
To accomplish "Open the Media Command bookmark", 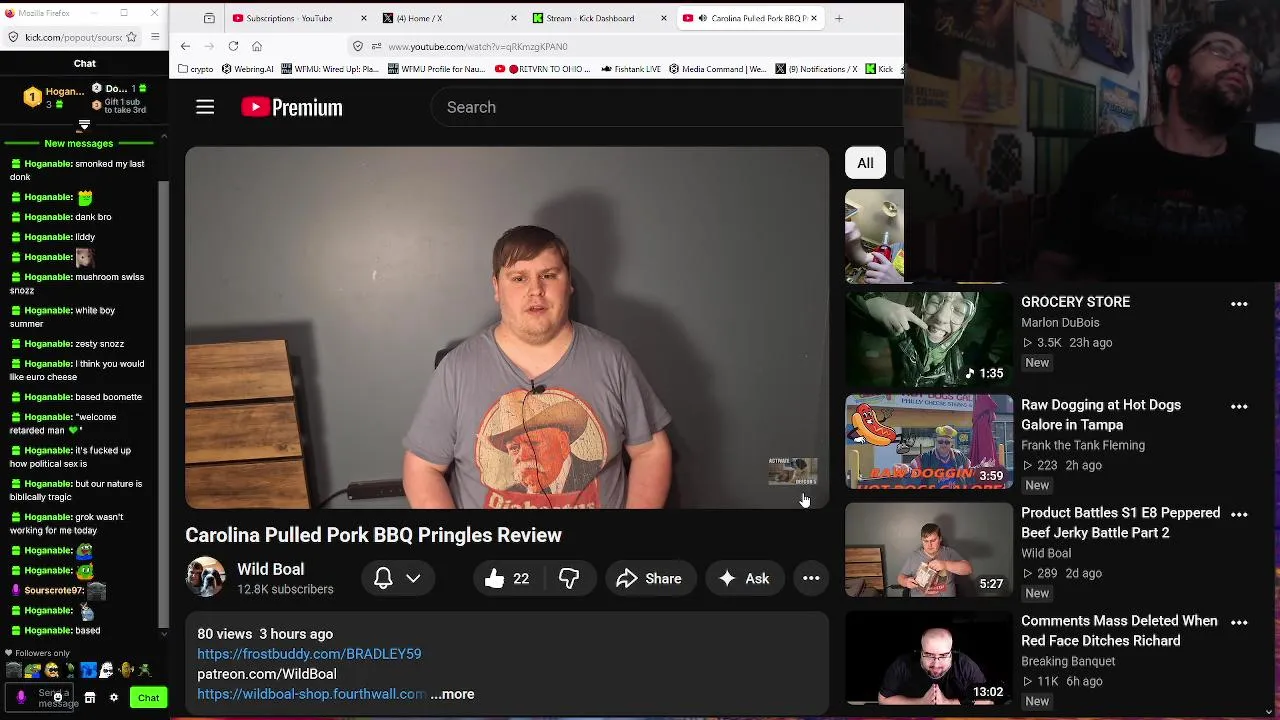I will click(x=718, y=69).
